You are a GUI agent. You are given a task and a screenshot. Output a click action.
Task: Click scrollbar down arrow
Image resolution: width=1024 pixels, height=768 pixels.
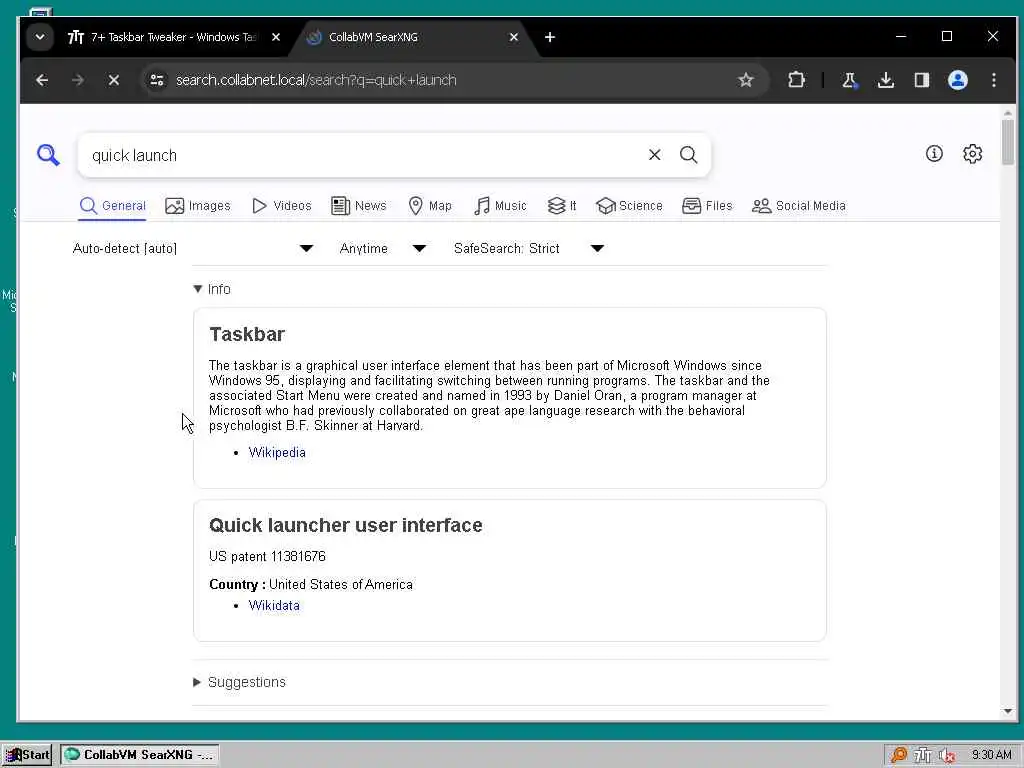pyautogui.click(x=1008, y=711)
